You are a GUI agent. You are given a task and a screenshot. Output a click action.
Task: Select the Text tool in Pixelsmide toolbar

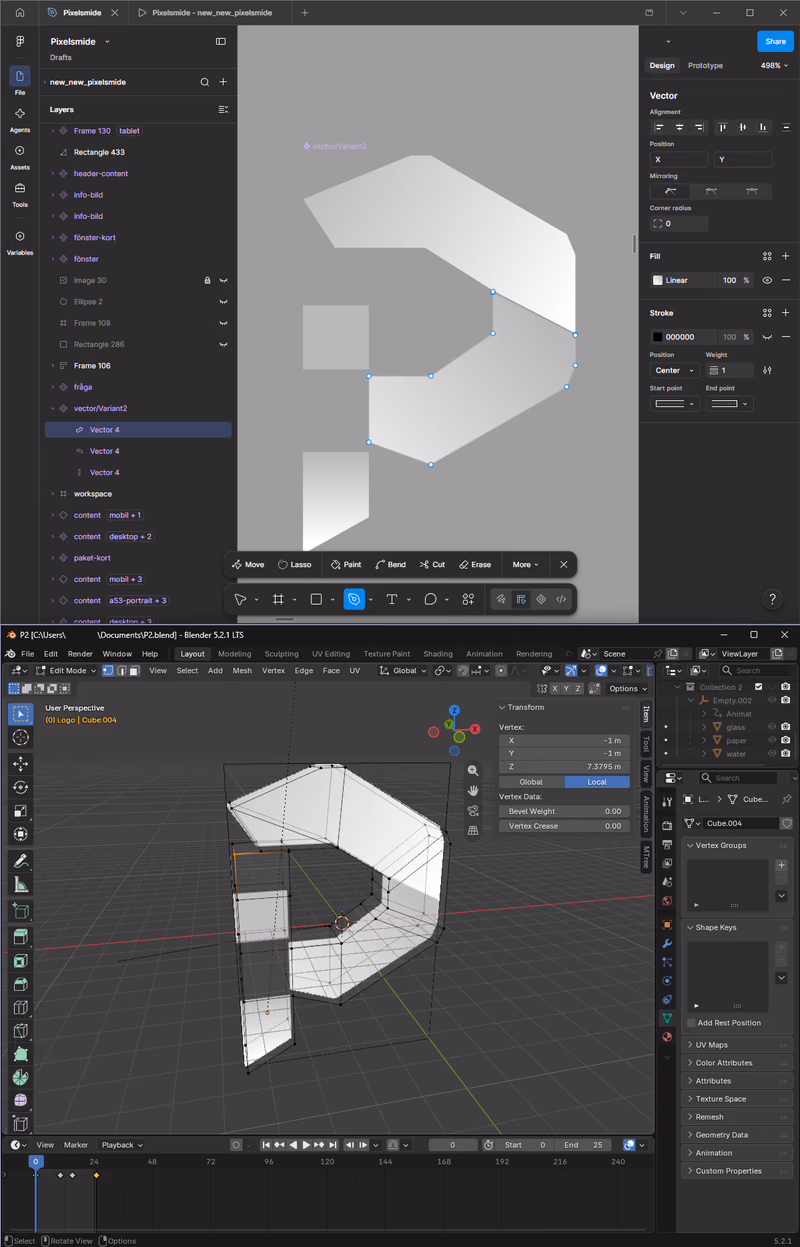tap(392, 599)
